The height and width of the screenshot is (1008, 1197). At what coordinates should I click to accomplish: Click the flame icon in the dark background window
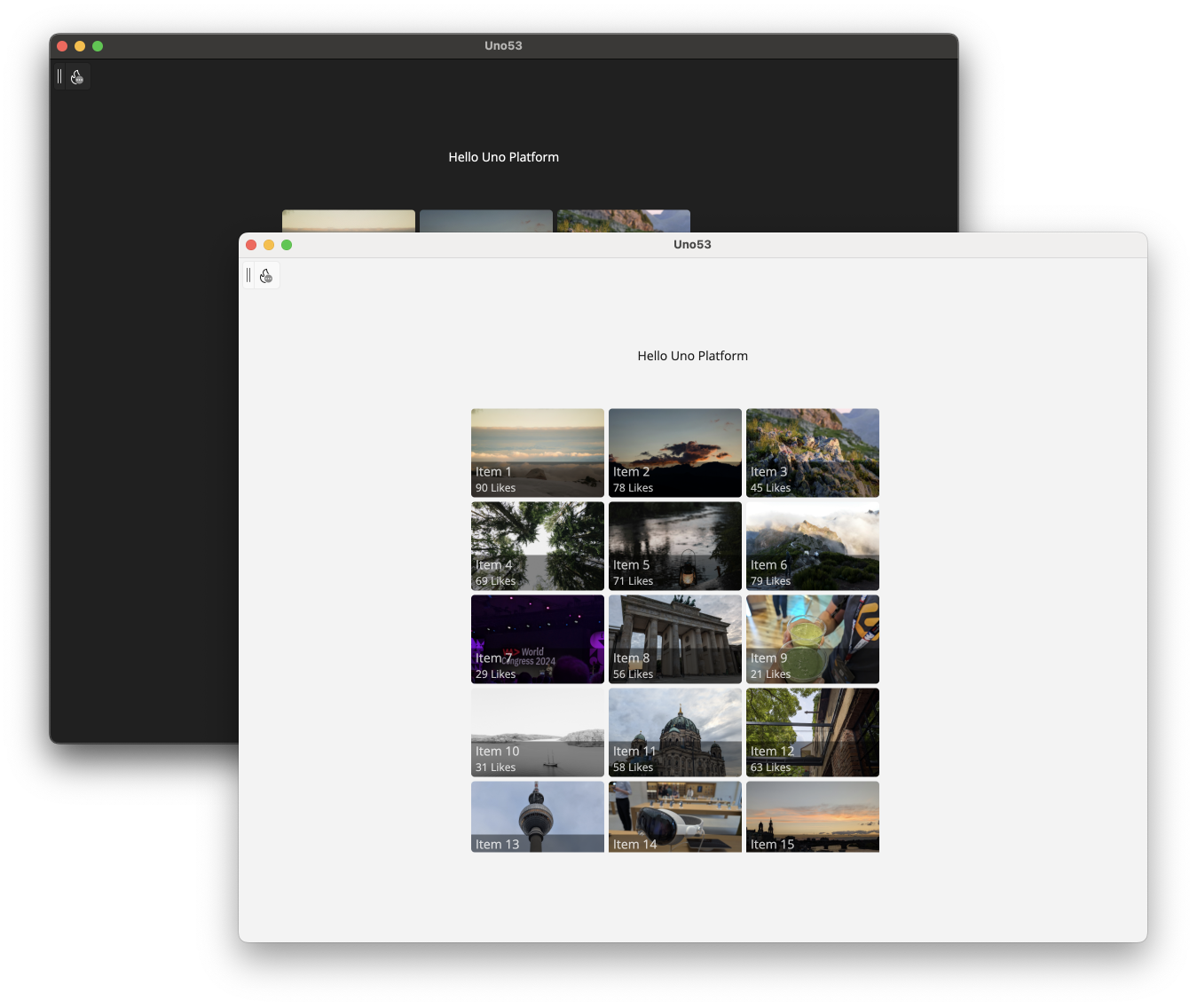[x=77, y=76]
